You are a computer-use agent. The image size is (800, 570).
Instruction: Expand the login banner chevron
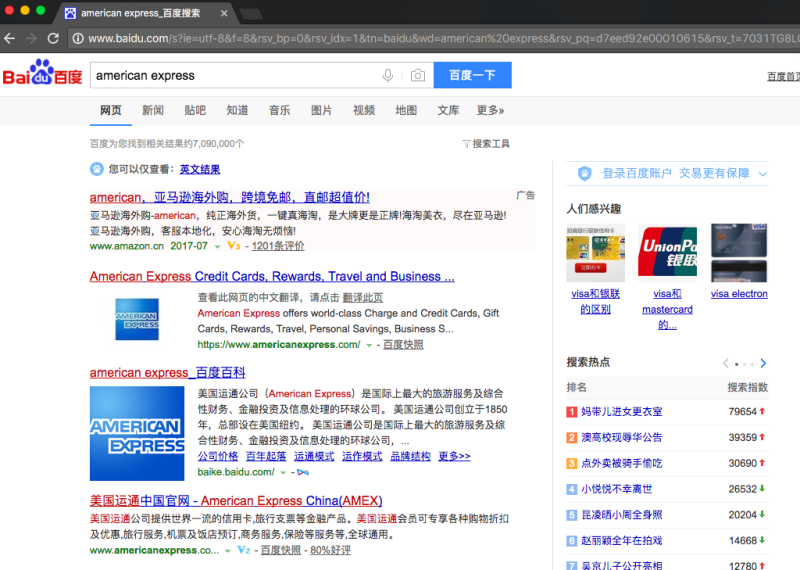[763, 174]
